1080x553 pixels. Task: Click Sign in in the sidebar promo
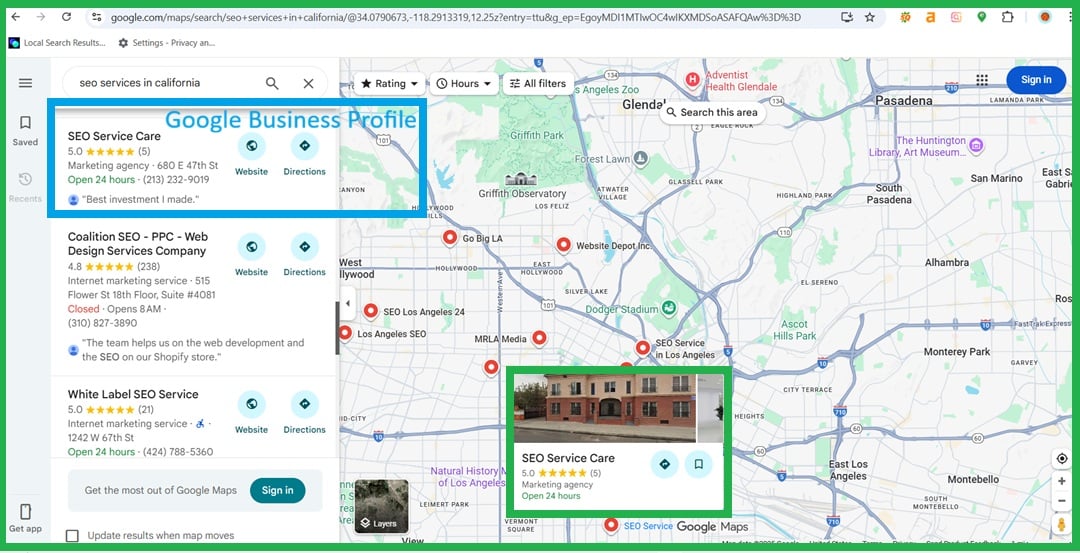coord(278,490)
